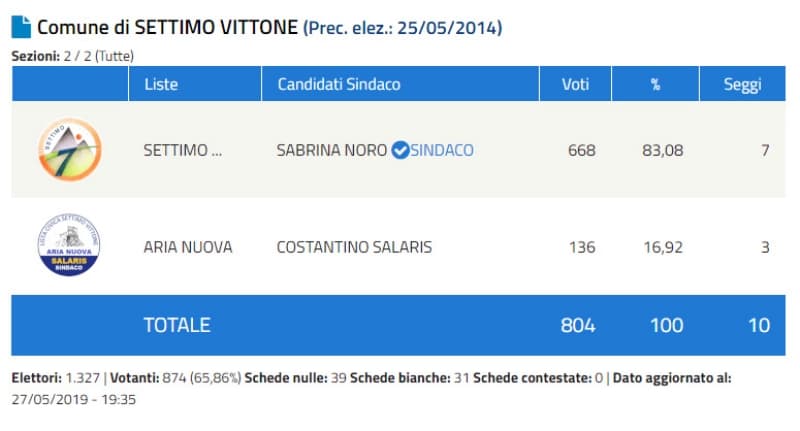This screenshot has height=431, width=800.
Task: Click the document icon beside Comune title
Action: [x=21, y=27]
